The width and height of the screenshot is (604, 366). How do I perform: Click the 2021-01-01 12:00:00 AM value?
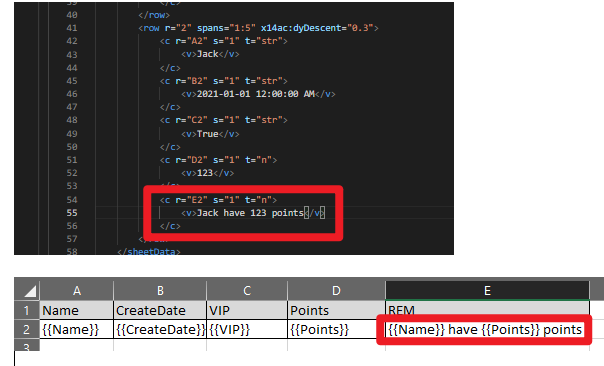(256, 94)
